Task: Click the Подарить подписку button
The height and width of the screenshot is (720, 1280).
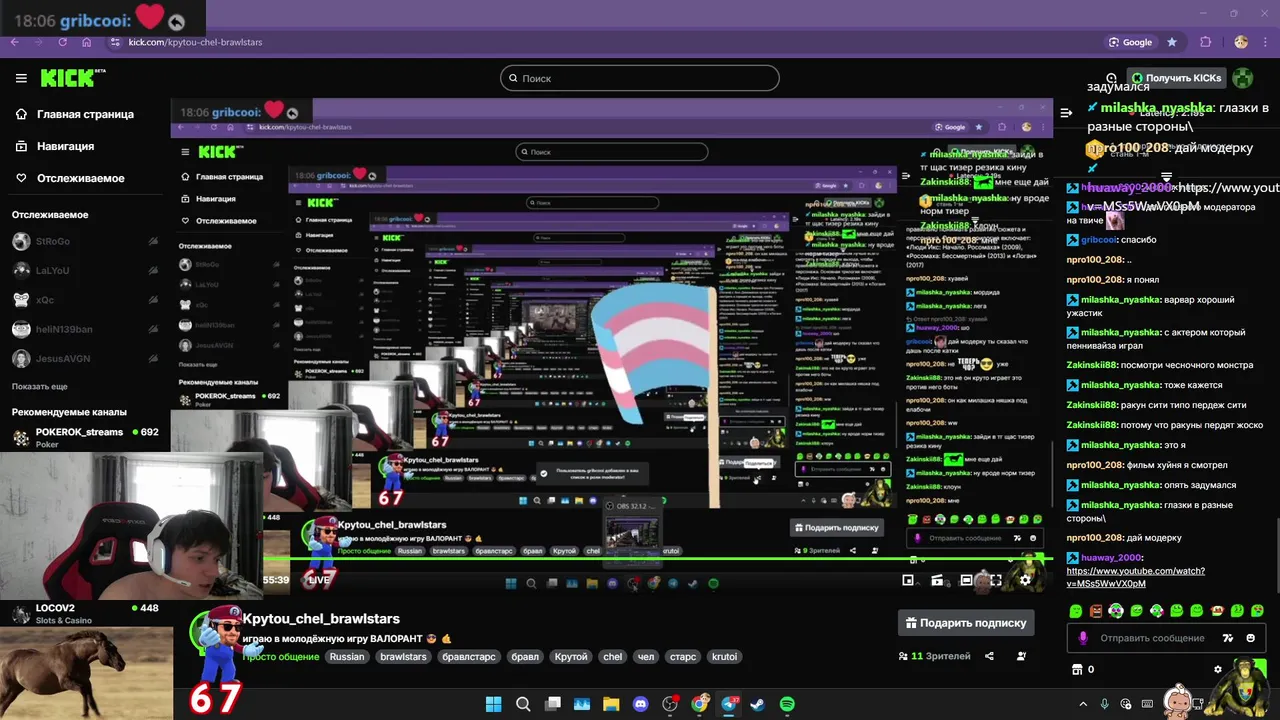Action: (966, 623)
